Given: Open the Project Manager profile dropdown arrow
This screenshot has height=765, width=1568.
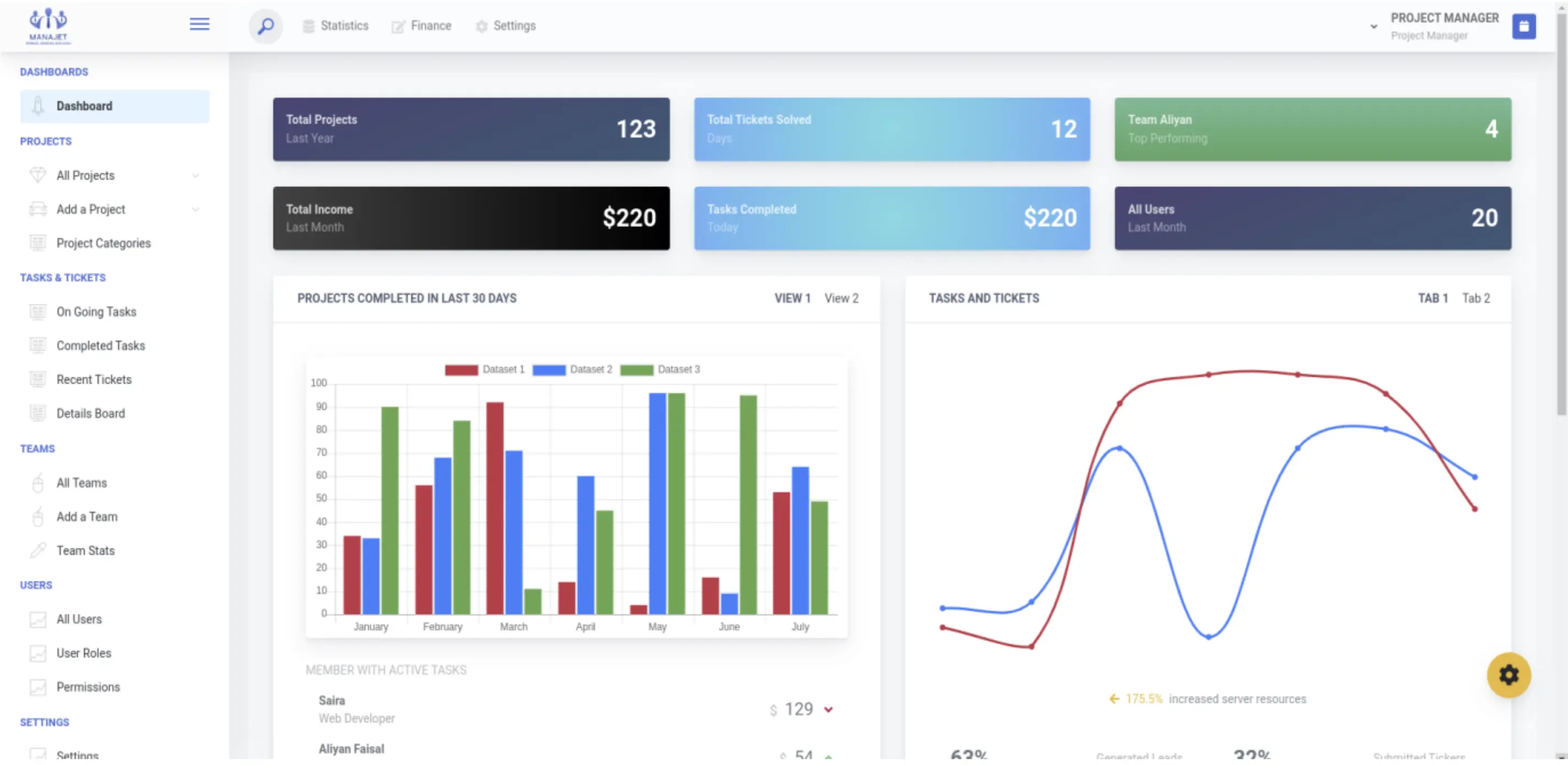Looking at the screenshot, I should (x=1373, y=26).
